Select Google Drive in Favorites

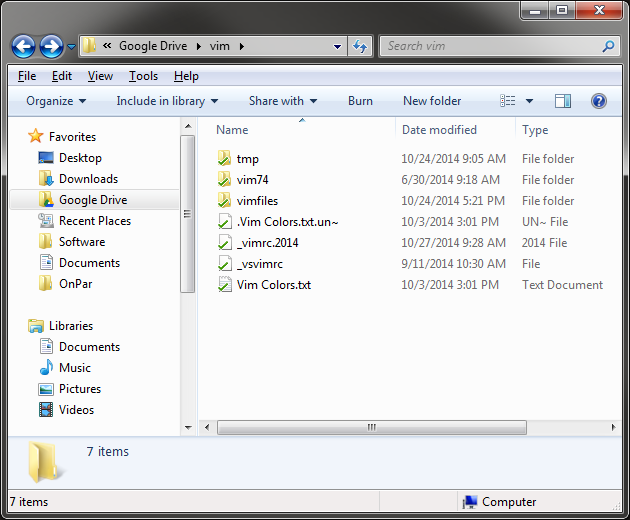pos(93,200)
